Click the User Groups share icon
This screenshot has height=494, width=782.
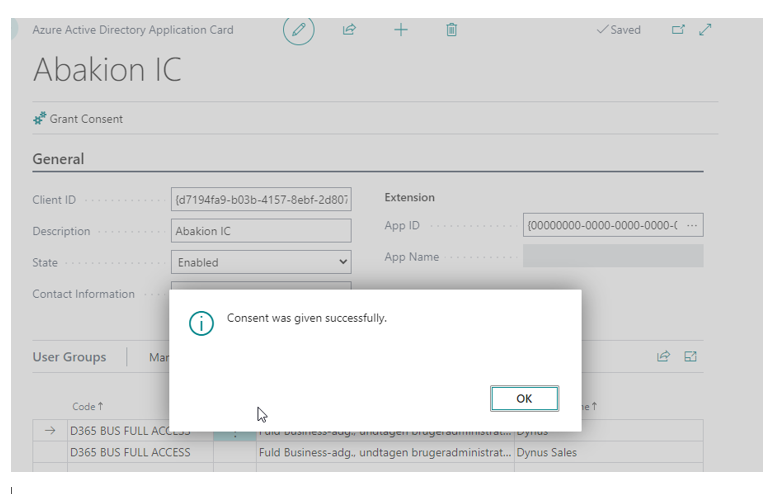(663, 356)
